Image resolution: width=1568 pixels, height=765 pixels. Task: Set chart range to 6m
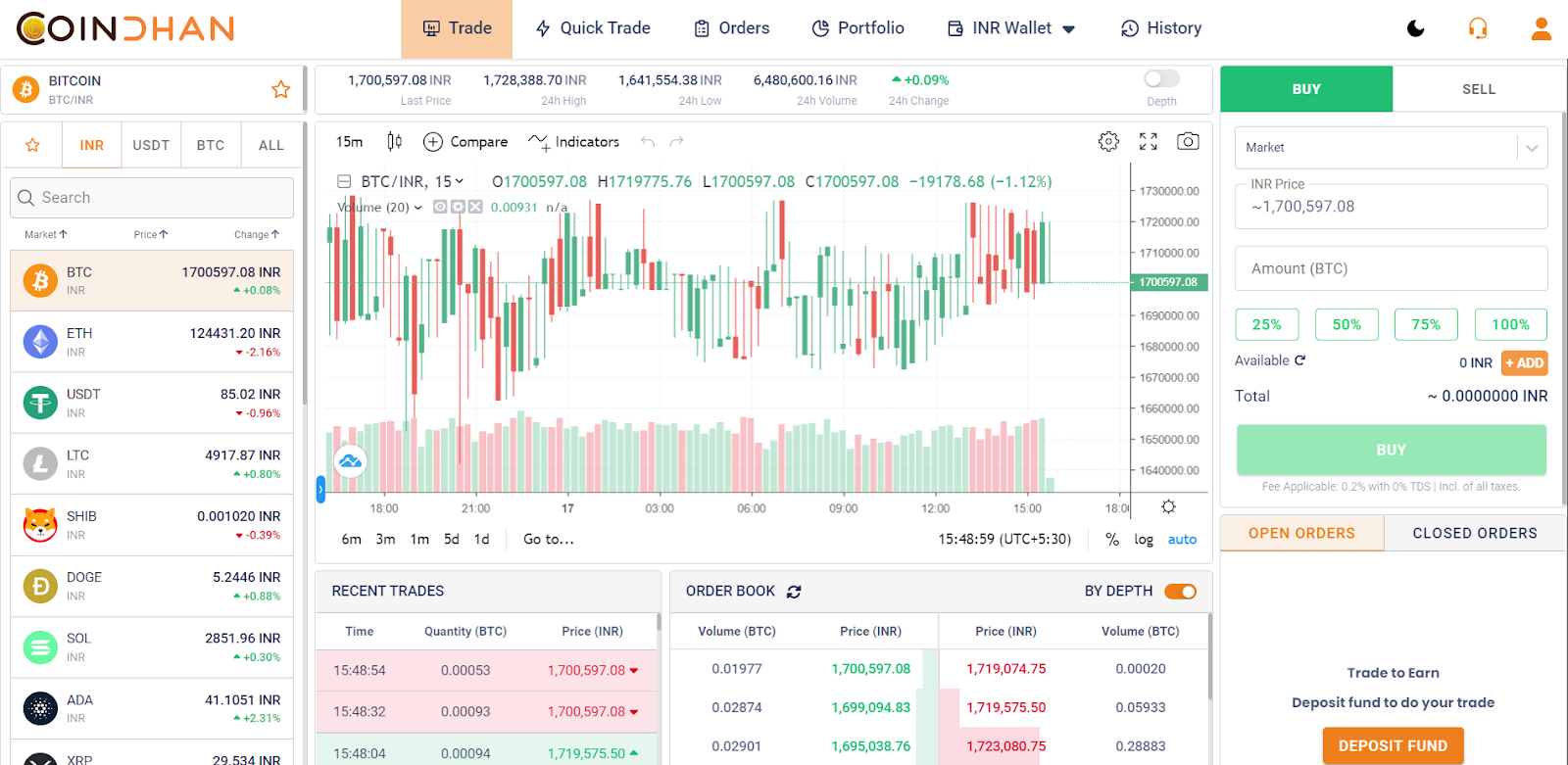point(351,540)
